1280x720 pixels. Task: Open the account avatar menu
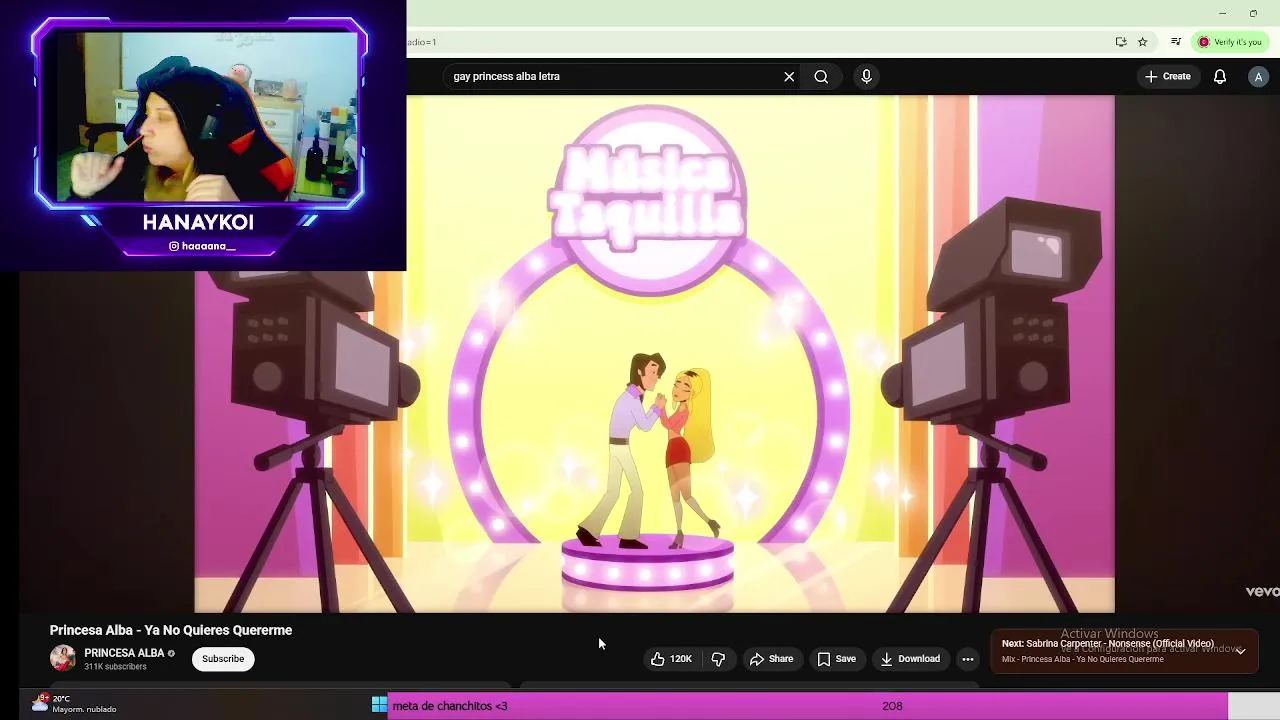pyautogui.click(x=1258, y=76)
